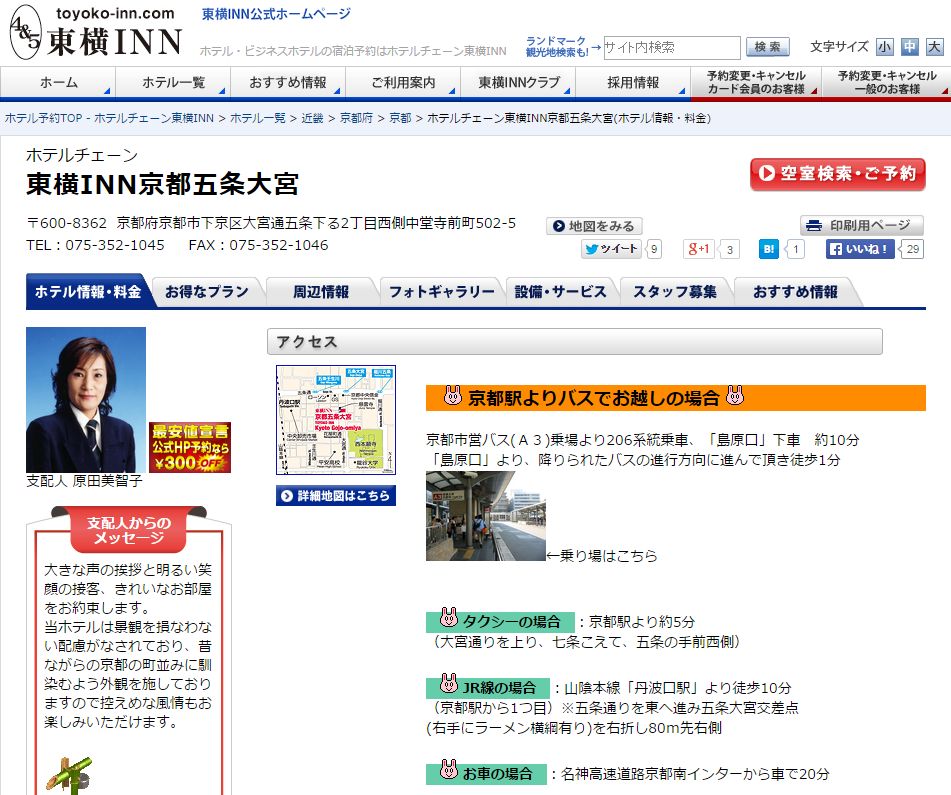
Task: Click 地図をみる map button
Action: point(594,226)
